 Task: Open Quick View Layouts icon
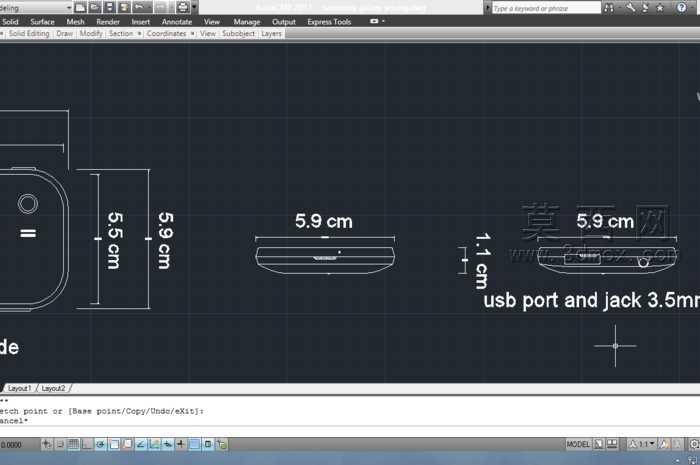coord(599,444)
